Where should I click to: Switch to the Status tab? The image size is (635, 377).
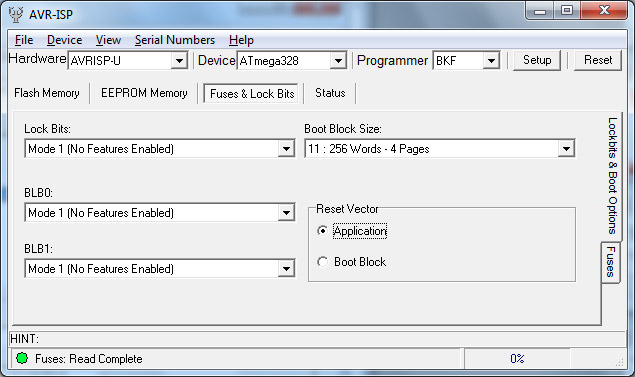point(330,93)
